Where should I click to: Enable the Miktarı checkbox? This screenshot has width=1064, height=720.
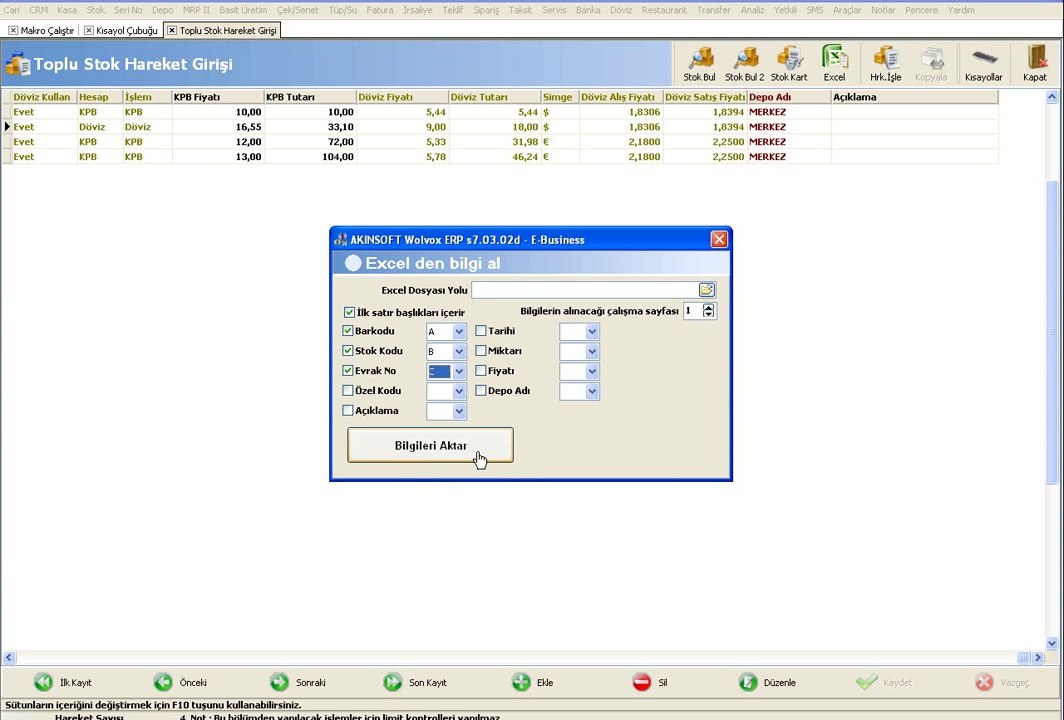[480, 351]
